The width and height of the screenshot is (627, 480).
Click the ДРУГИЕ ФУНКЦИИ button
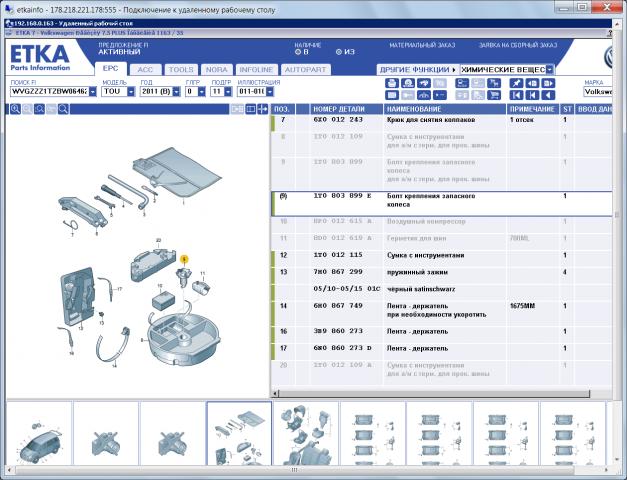(x=417, y=70)
